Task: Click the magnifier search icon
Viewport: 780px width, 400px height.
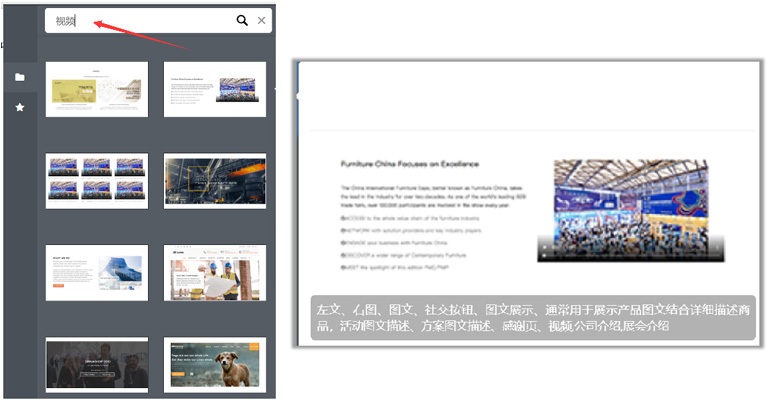Action: tap(241, 20)
